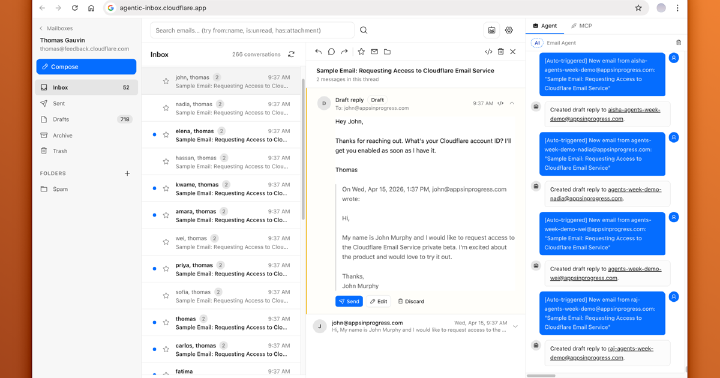Collapse the Draft reply message
This screenshot has width=720, height=378.
tap(512, 103)
